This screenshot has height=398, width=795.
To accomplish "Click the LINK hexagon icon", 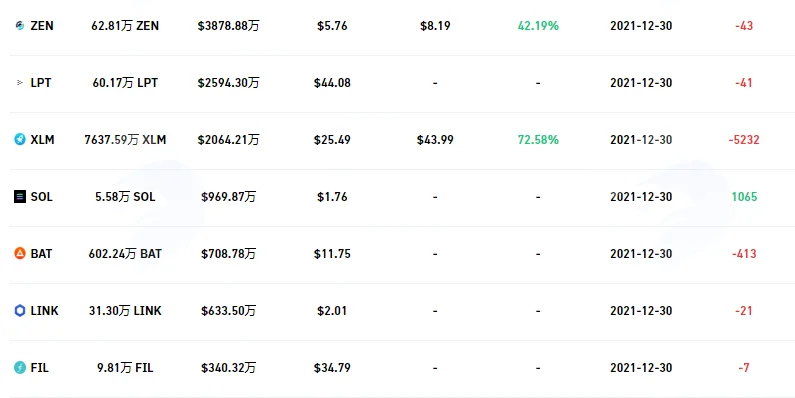I will (20, 310).
